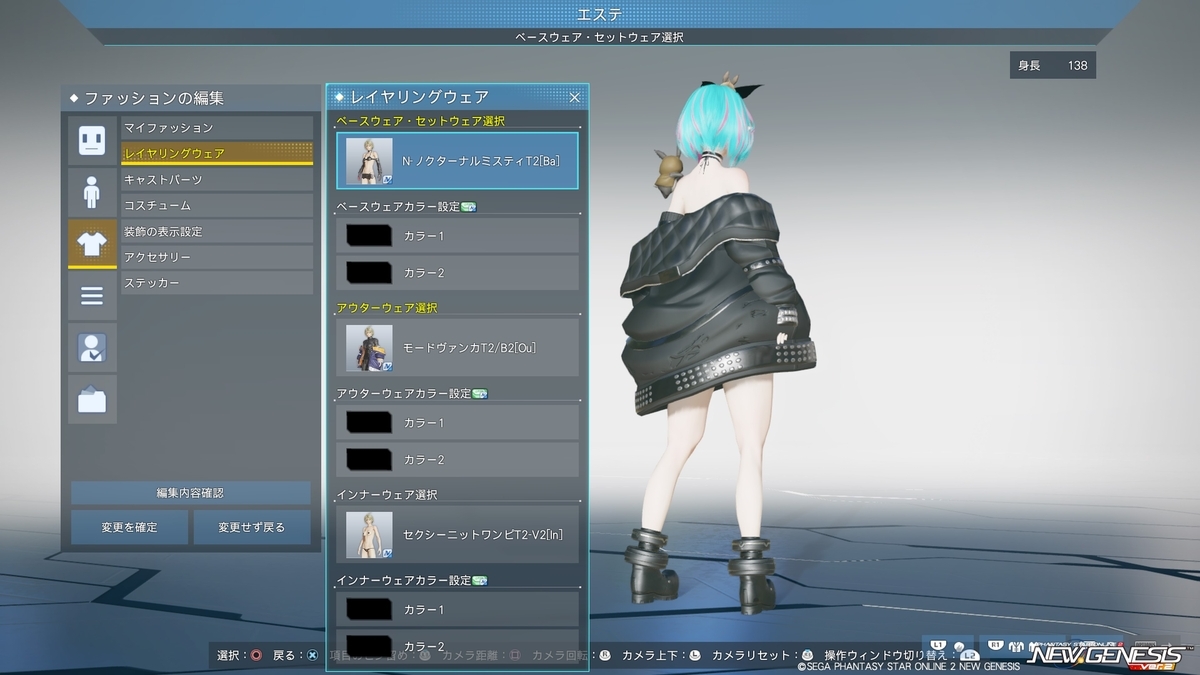Open アクセサリー menu entry
The image size is (1200, 675).
pyautogui.click(x=217, y=258)
